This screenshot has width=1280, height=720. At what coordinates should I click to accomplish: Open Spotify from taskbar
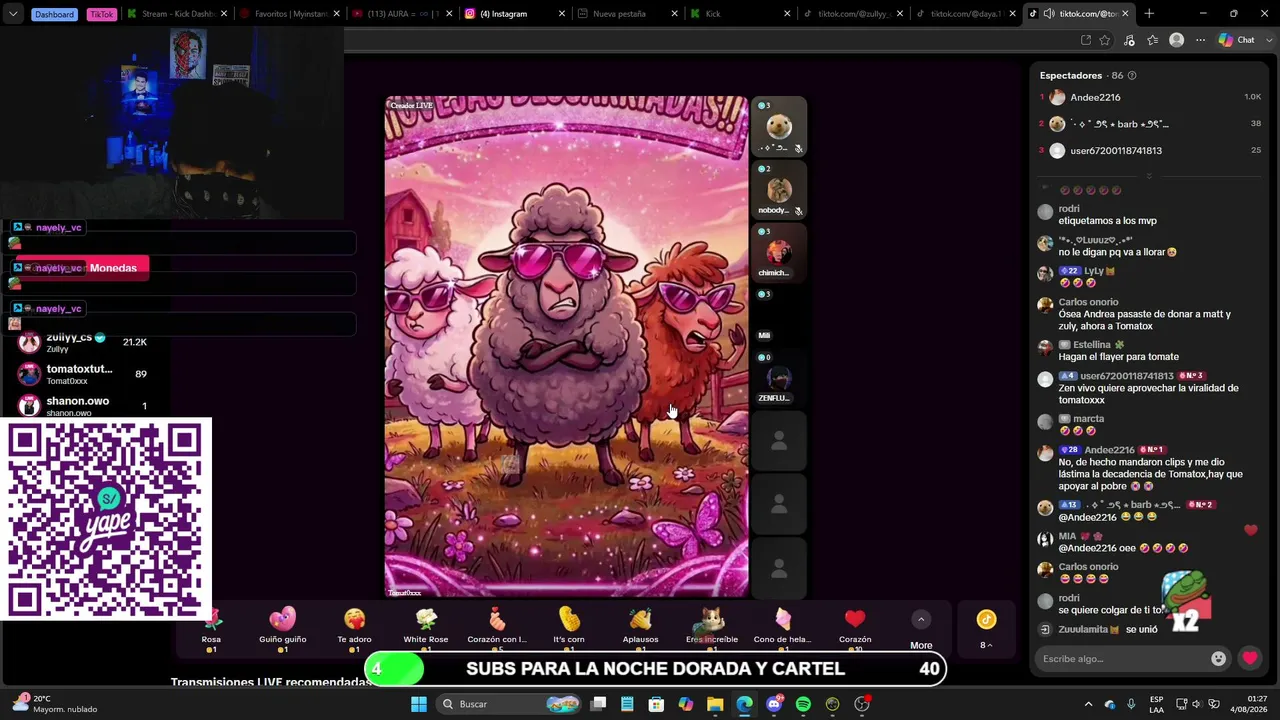803,704
